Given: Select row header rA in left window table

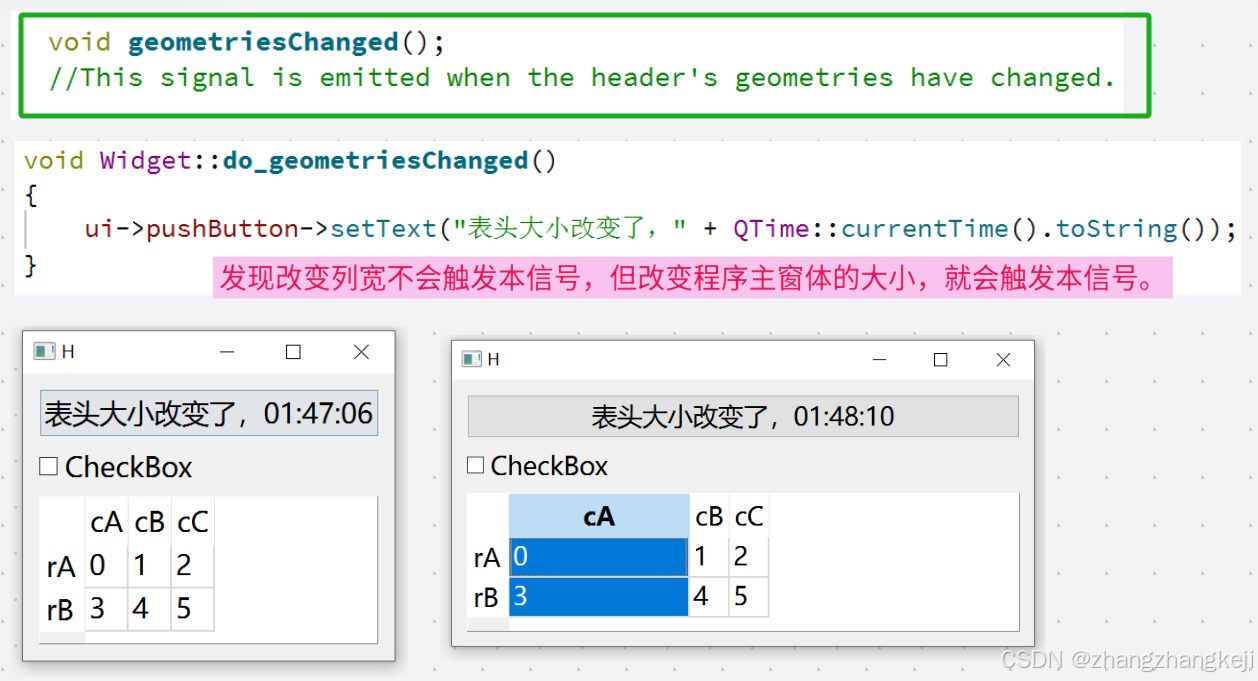Looking at the screenshot, I should (x=62, y=566).
